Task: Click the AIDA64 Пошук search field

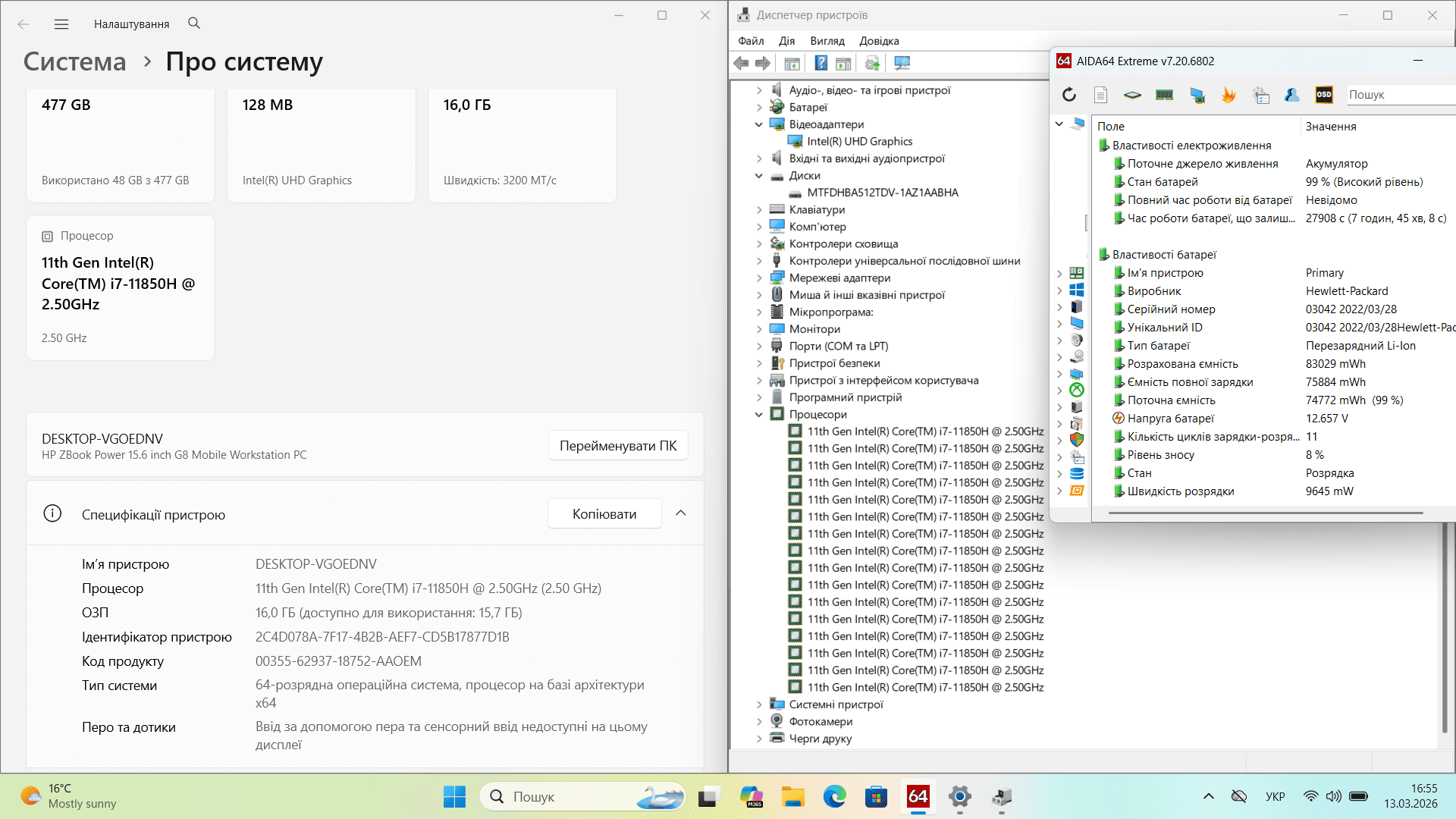Action: point(1399,95)
